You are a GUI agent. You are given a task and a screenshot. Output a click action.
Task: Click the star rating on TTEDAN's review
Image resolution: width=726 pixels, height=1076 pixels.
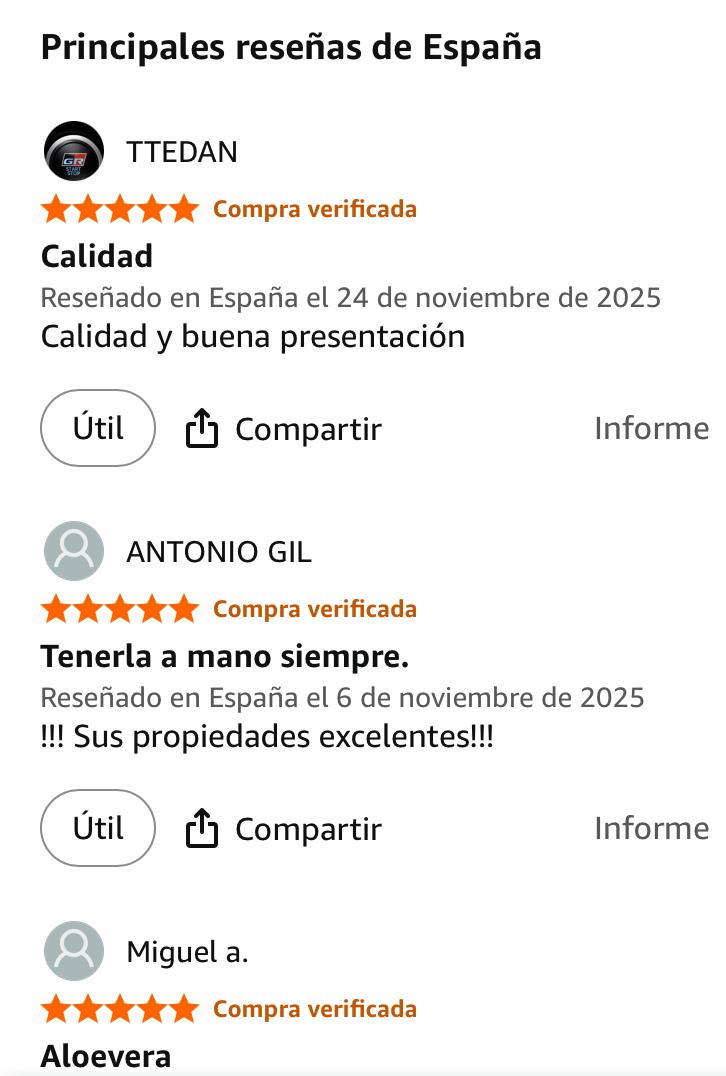tap(120, 209)
